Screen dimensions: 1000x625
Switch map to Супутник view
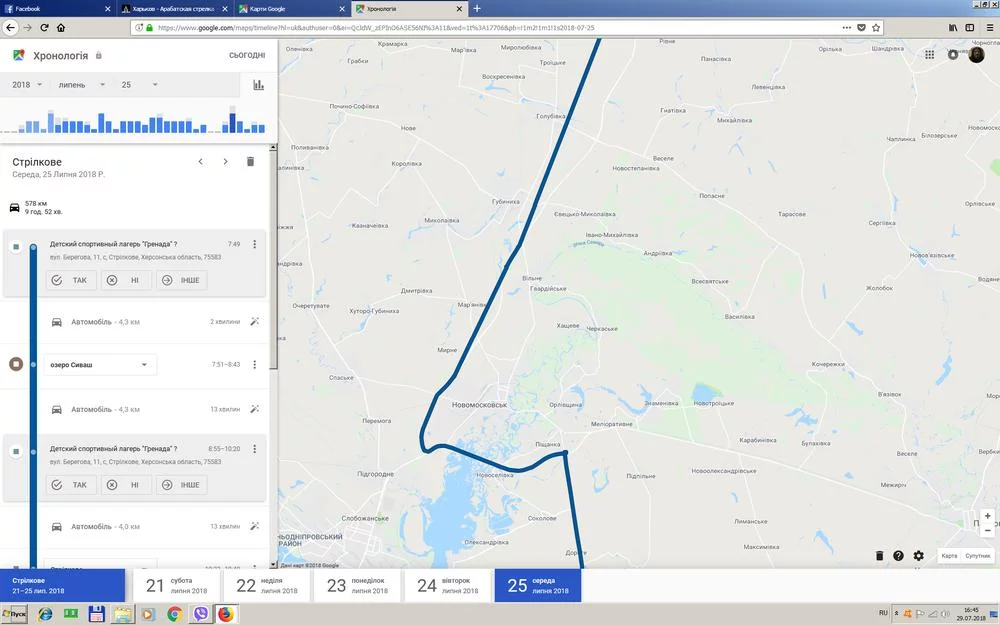[977, 555]
